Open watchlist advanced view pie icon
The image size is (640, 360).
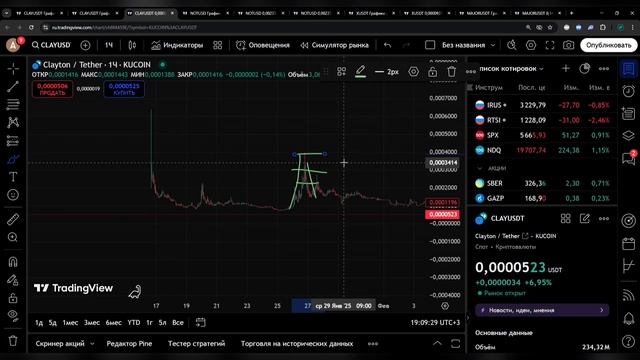tap(584, 69)
